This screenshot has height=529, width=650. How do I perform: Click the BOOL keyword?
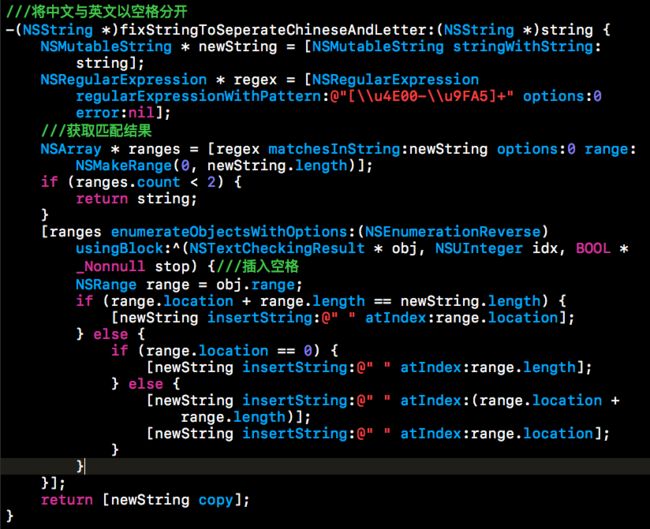coord(593,248)
